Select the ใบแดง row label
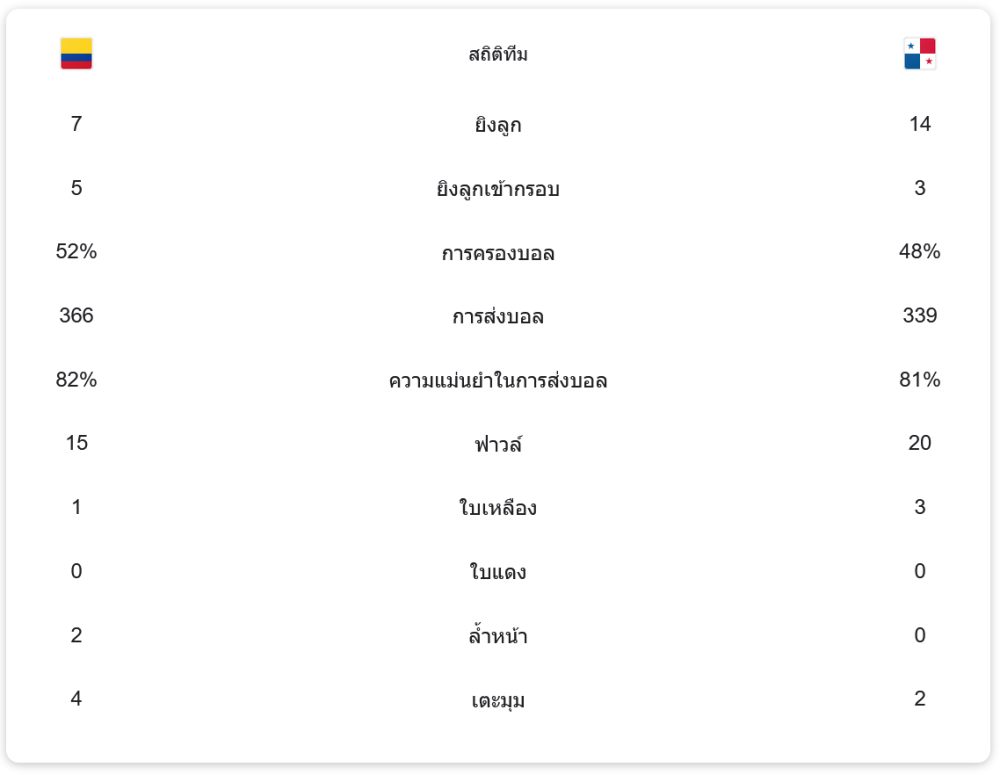Image resolution: width=1000 pixels, height=775 pixels. pos(498,572)
